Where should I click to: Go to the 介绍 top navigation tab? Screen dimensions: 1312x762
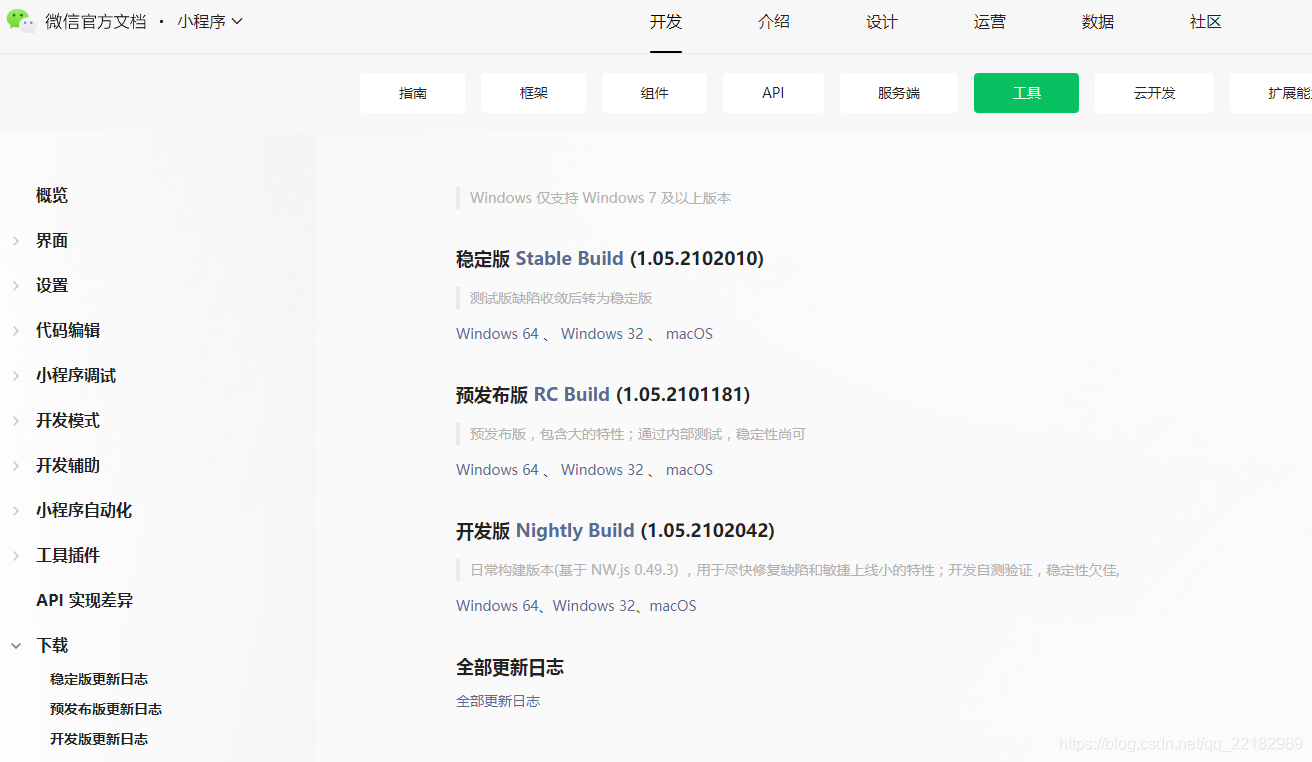click(x=774, y=22)
